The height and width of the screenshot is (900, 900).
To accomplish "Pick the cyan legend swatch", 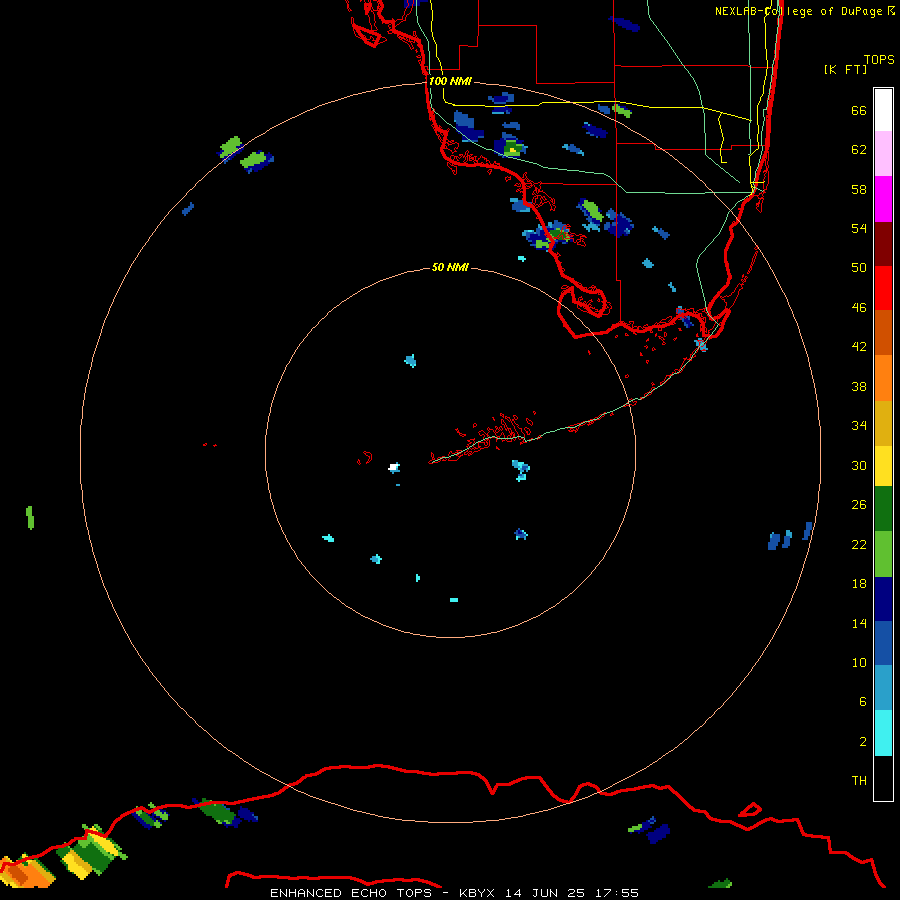I will [883, 733].
